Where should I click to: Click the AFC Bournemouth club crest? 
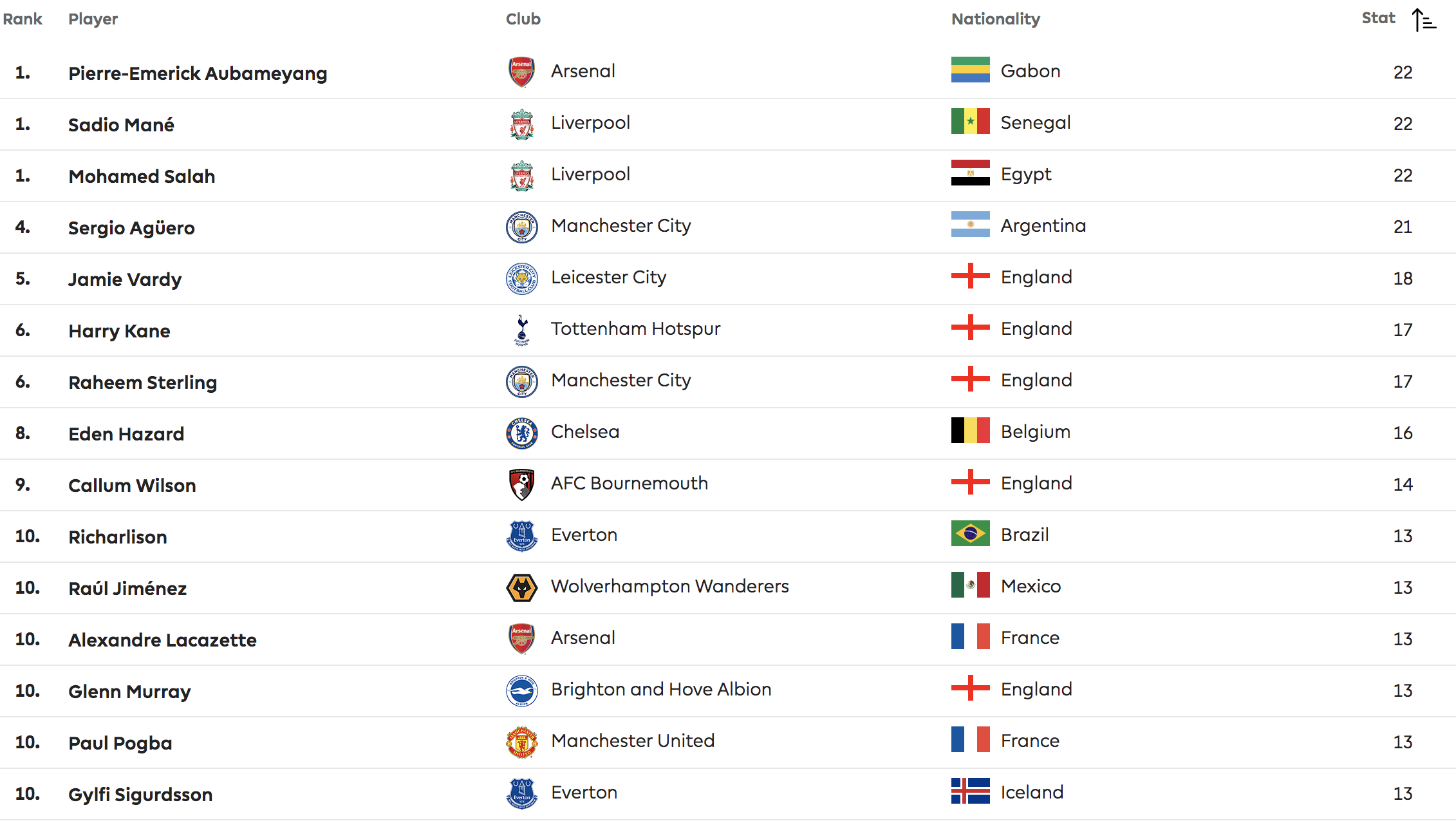(522, 484)
